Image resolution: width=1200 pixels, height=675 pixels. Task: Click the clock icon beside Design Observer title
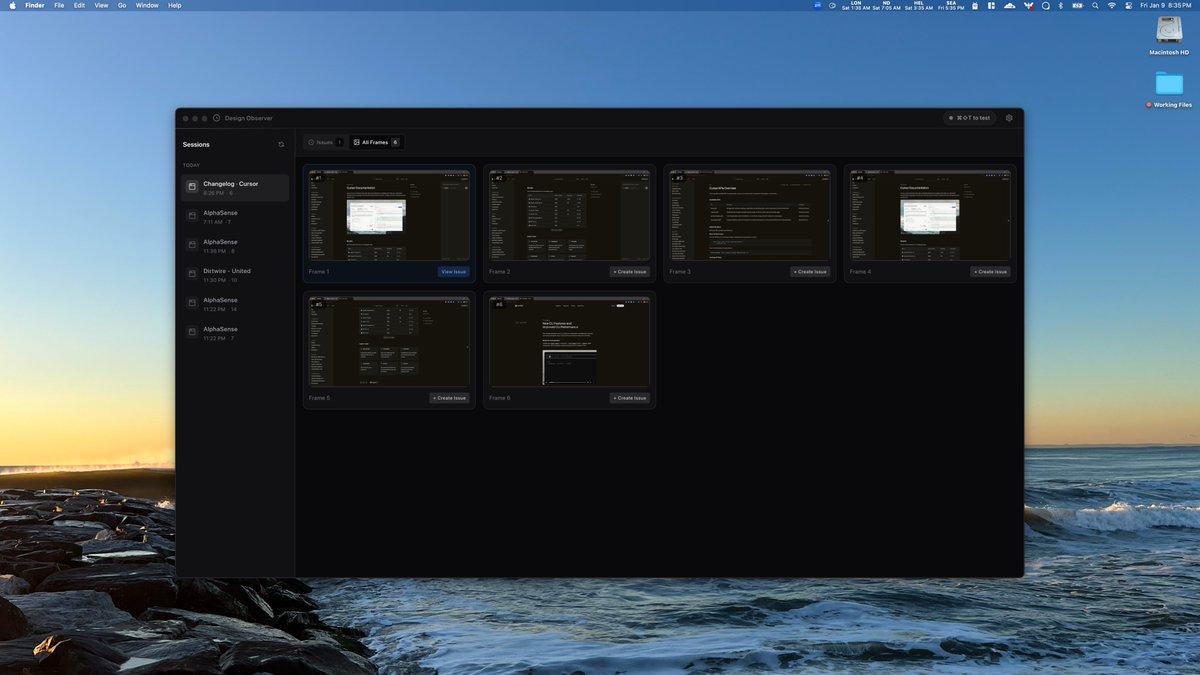pyautogui.click(x=216, y=118)
